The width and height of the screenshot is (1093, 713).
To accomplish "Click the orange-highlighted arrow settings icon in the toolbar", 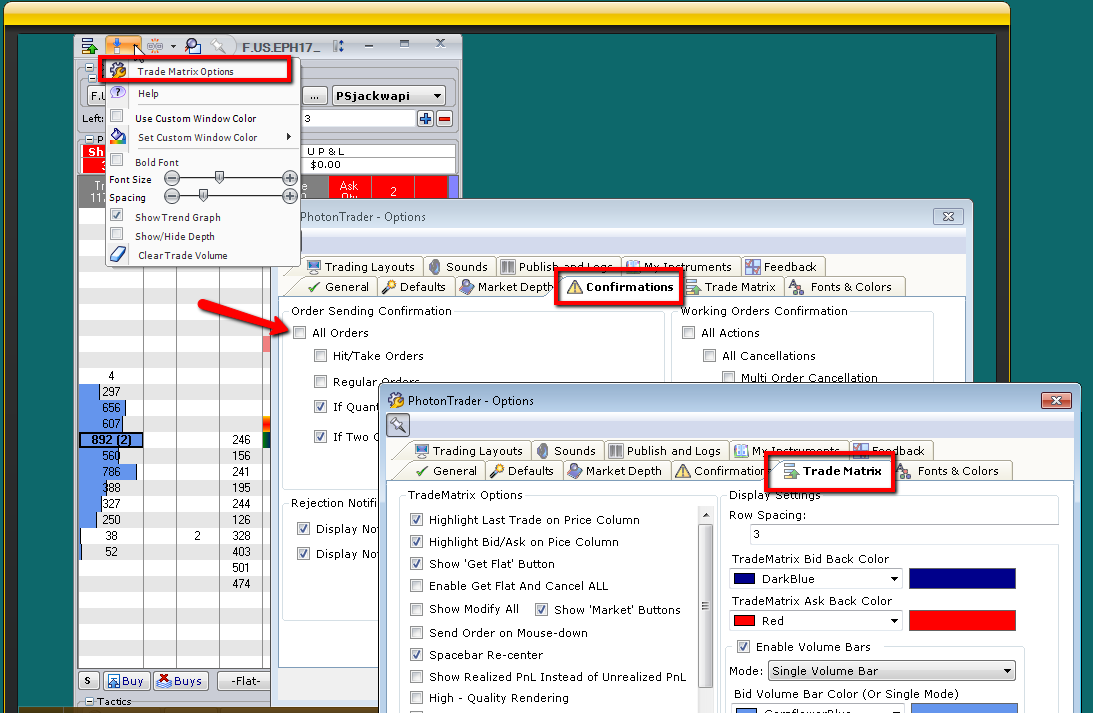I will (x=119, y=46).
